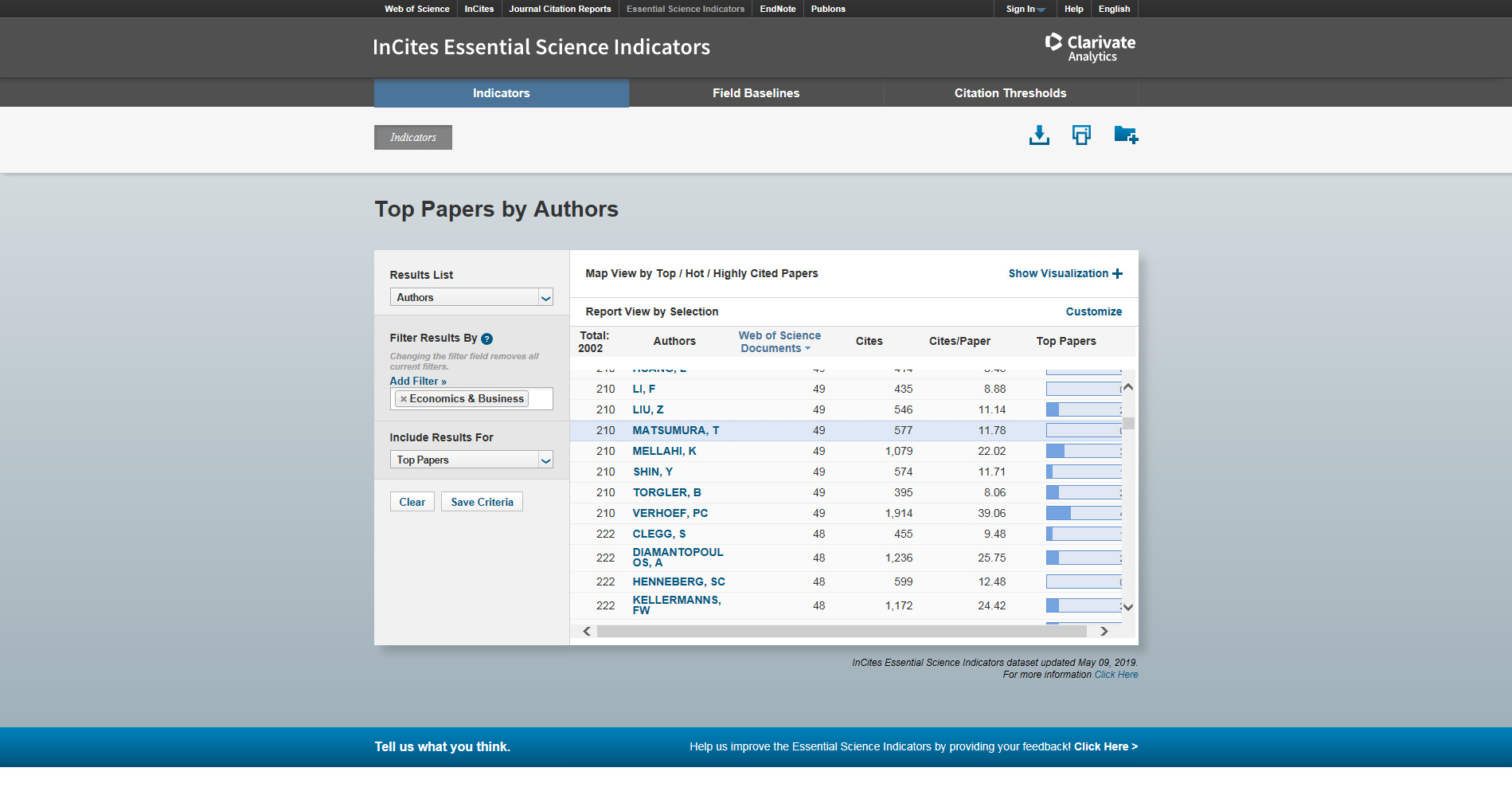The width and height of the screenshot is (1512, 787).
Task: Click the Add Filter link
Action: pos(418,381)
